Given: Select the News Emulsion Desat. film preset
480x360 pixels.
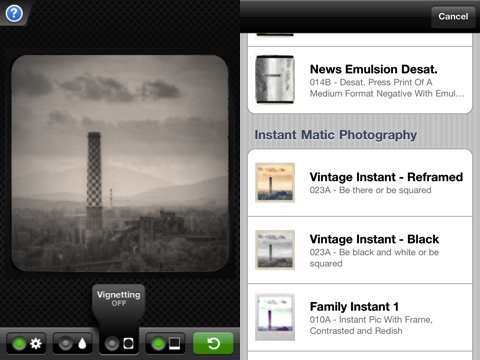Looking at the screenshot, I should tap(360, 80).
